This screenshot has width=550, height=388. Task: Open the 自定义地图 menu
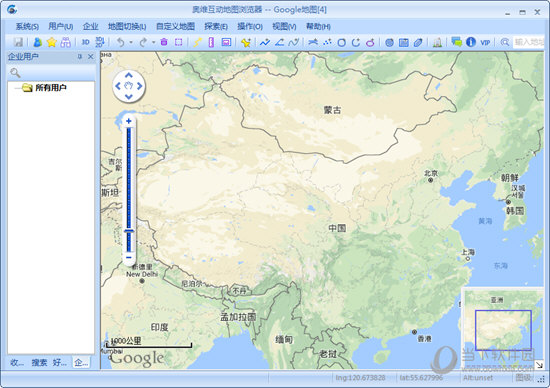pyautogui.click(x=175, y=26)
